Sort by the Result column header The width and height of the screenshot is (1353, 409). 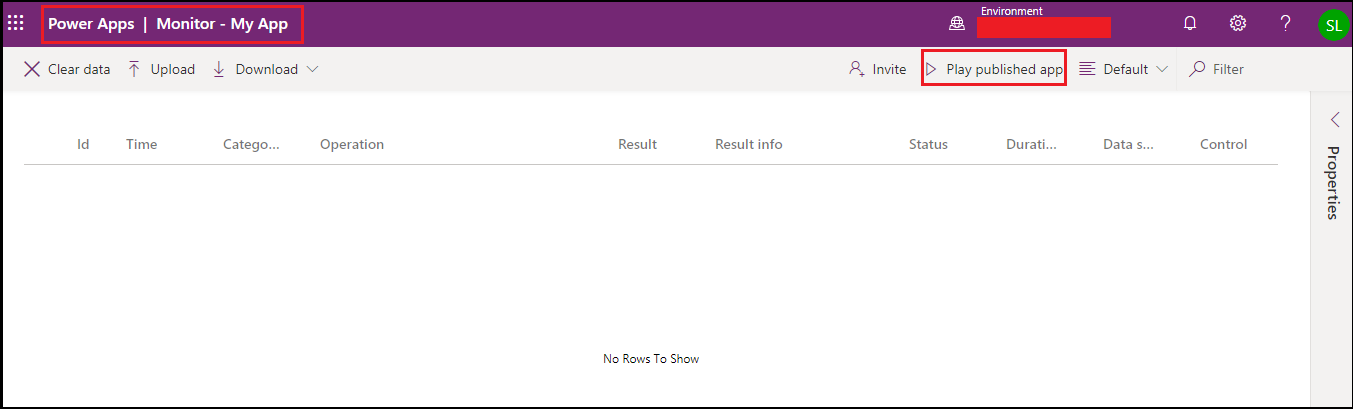[x=637, y=144]
